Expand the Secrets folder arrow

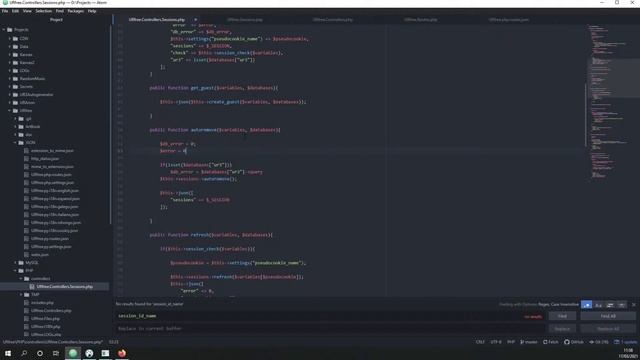coord(10,87)
